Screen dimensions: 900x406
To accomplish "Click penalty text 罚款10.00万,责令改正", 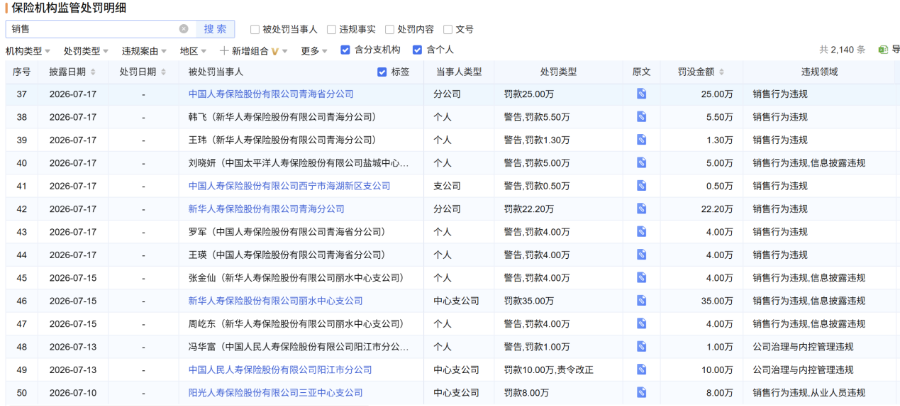I will (x=548, y=370).
